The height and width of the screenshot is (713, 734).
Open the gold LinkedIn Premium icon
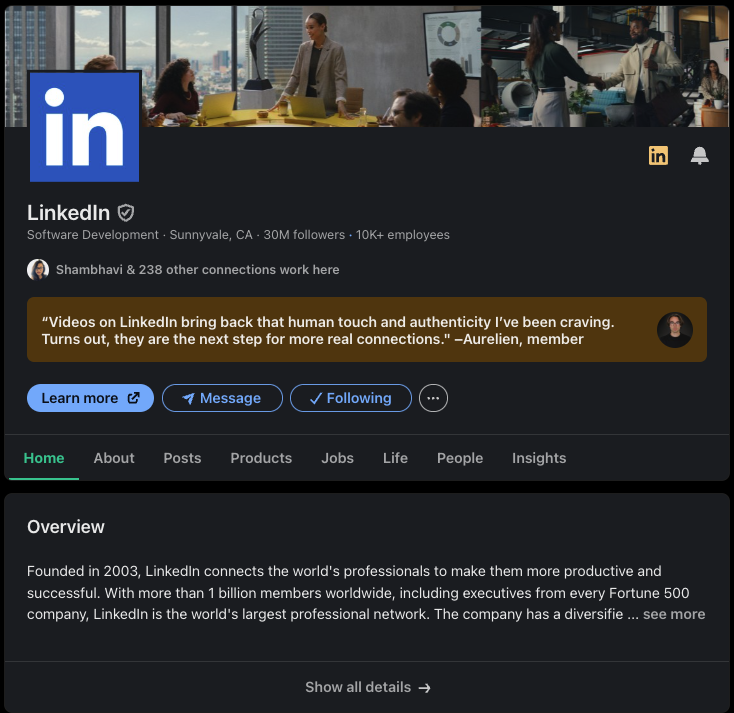[658, 155]
